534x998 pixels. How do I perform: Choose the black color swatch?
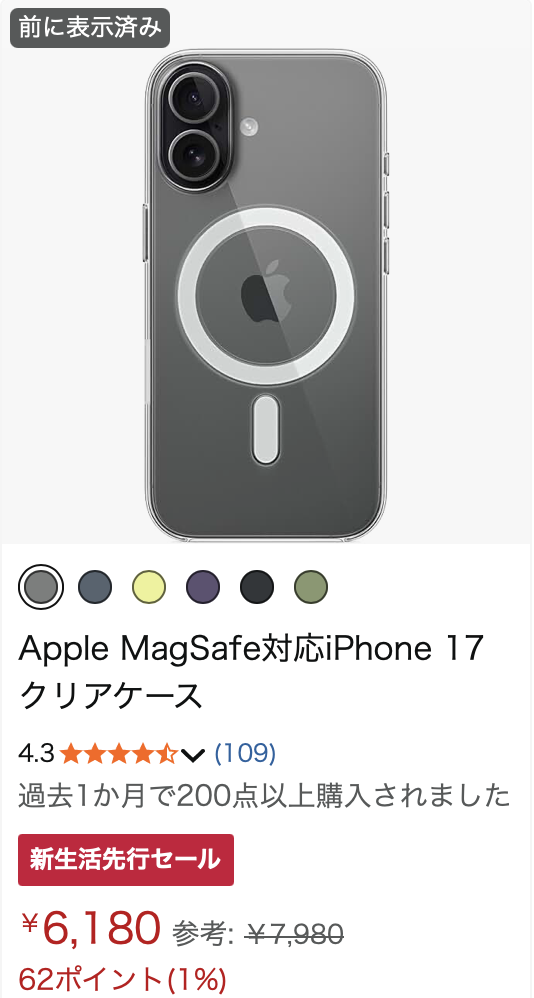(x=257, y=586)
